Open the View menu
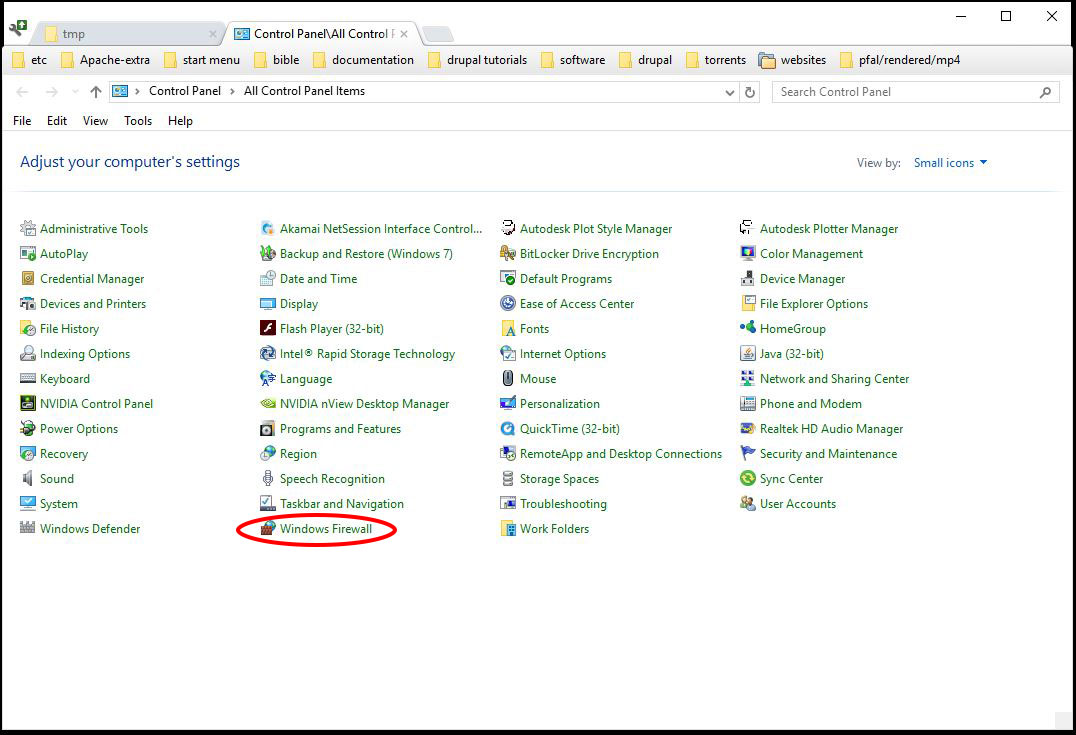Viewport: 1076px width, 735px height. (x=95, y=121)
